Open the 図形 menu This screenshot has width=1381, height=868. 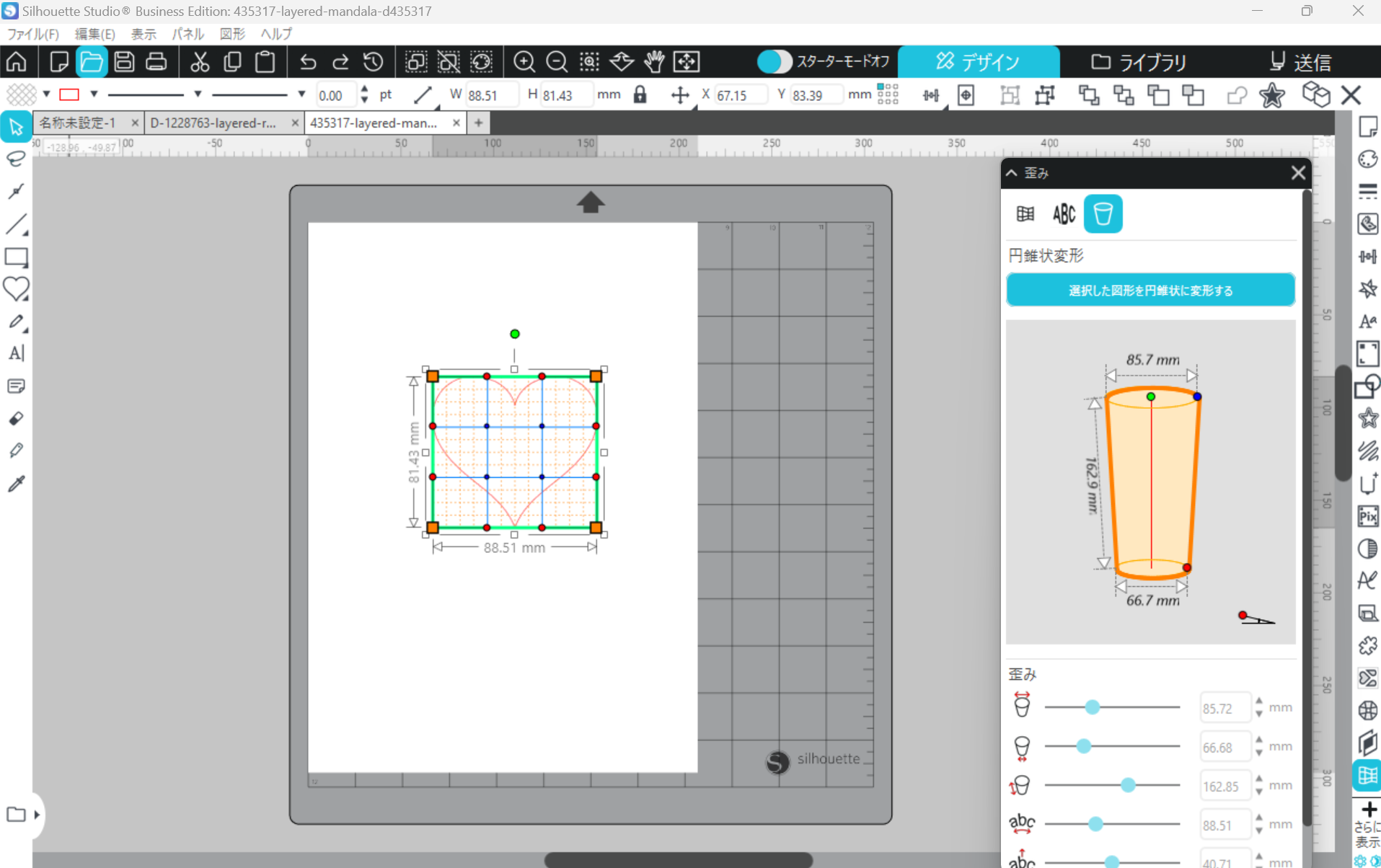pyautogui.click(x=232, y=34)
